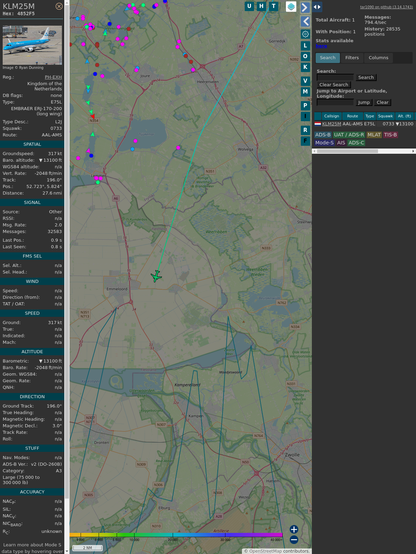Toggle the T tracks button
Viewport: 416px width, 554px height.
point(274,6)
